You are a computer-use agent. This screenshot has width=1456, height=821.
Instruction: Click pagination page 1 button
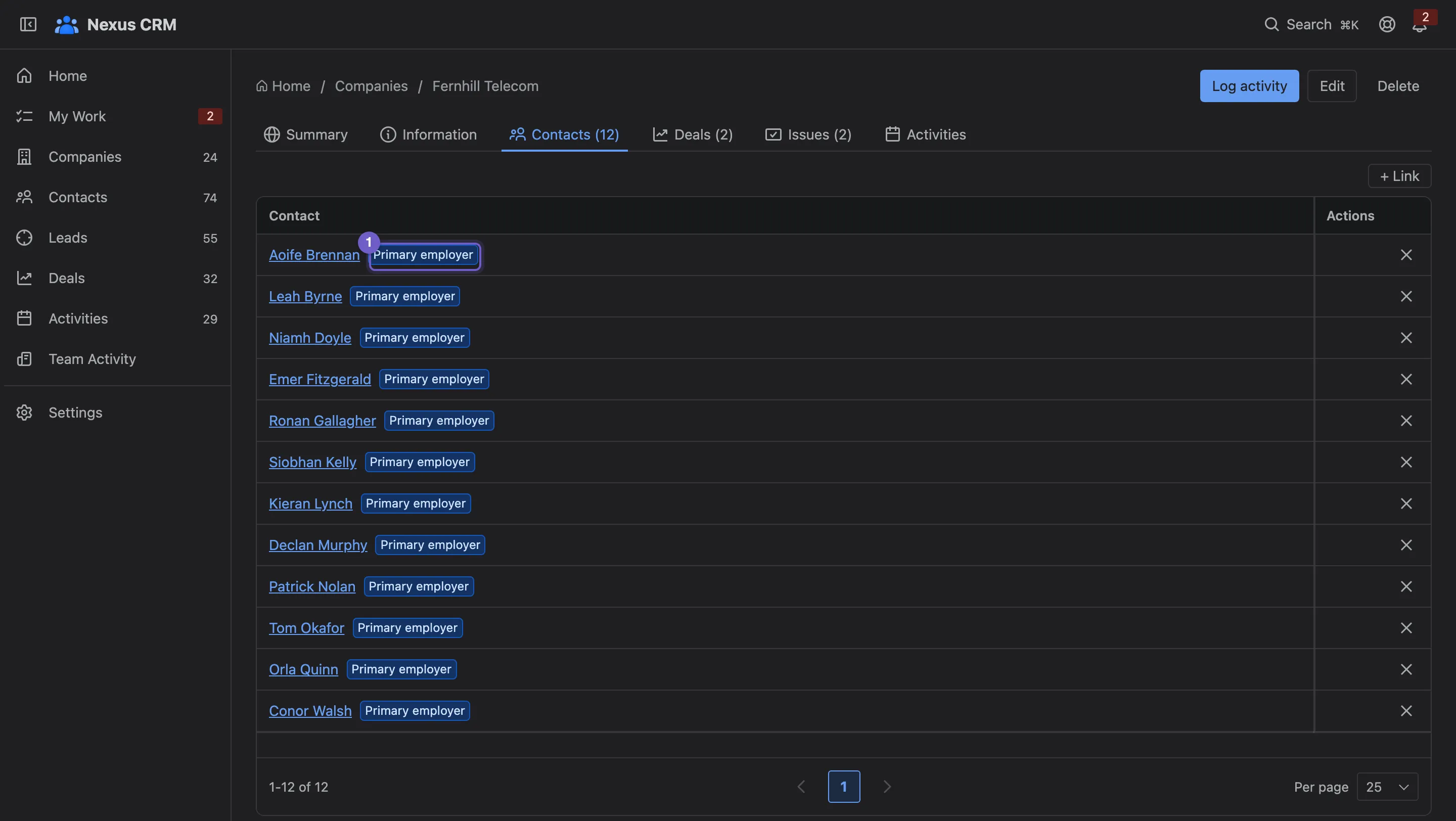tap(844, 787)
